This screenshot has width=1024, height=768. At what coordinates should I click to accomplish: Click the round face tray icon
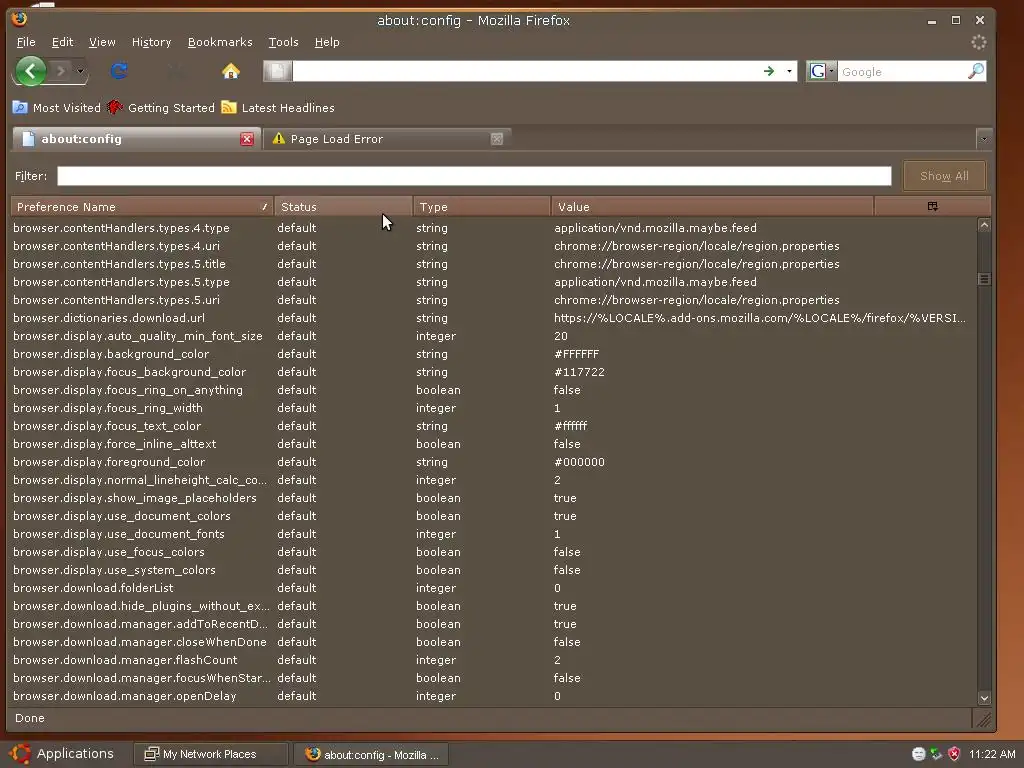[918, 754]
